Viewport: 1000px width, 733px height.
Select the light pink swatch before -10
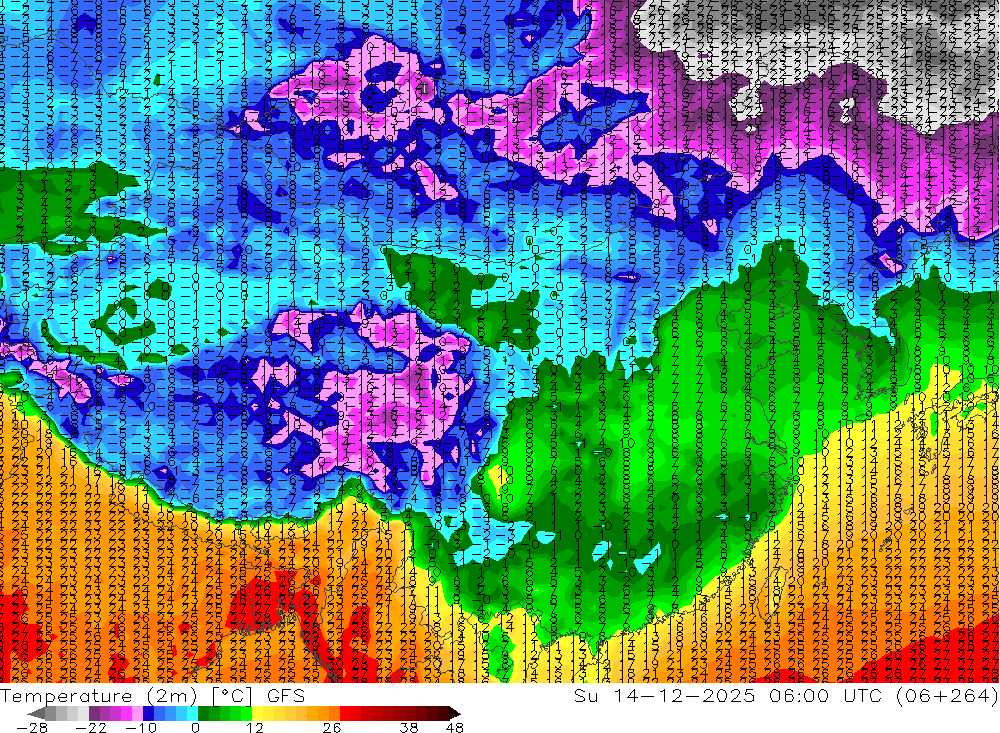pyautogui.click(x=138, y=714)
